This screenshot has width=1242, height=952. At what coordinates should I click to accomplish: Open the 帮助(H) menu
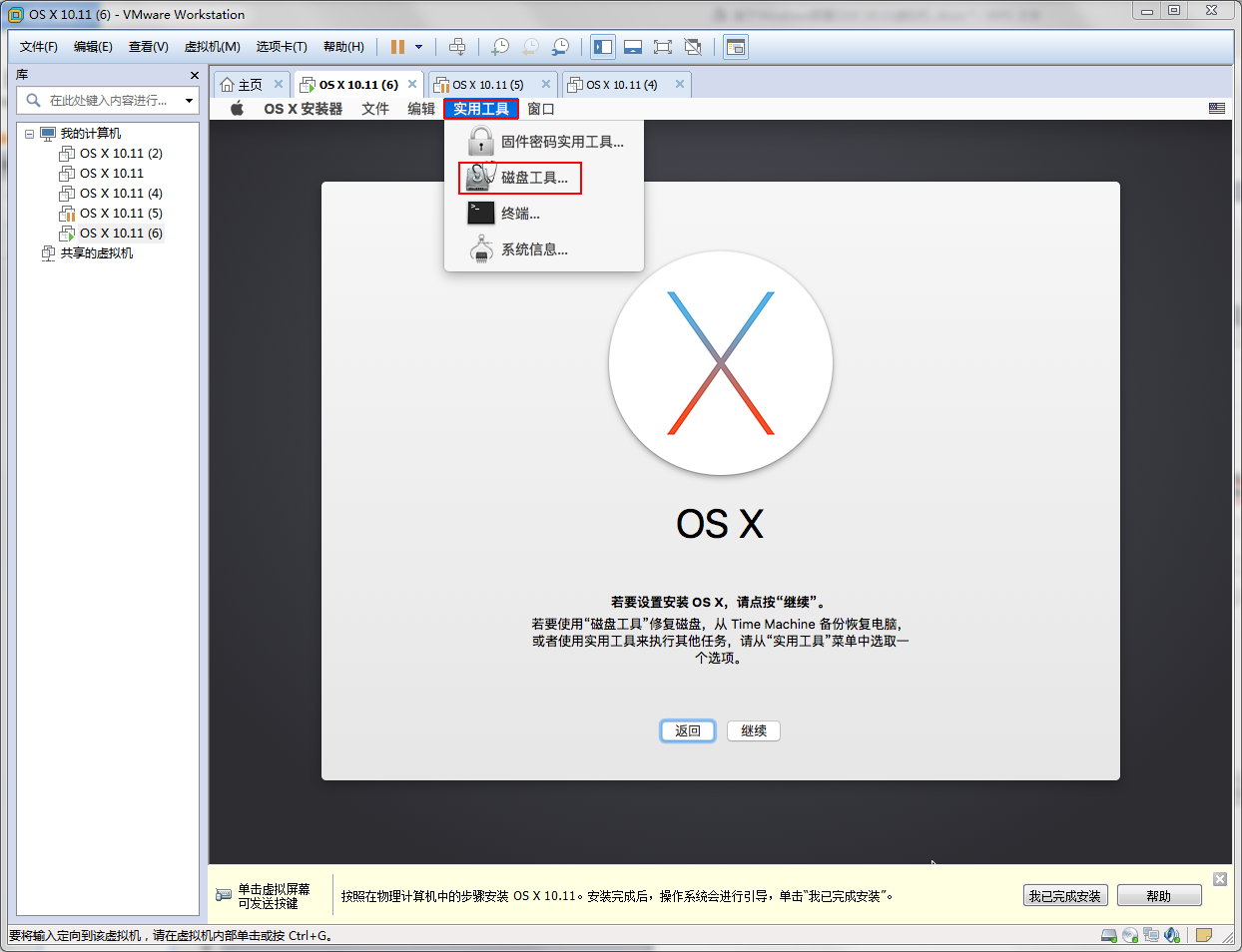343,47
